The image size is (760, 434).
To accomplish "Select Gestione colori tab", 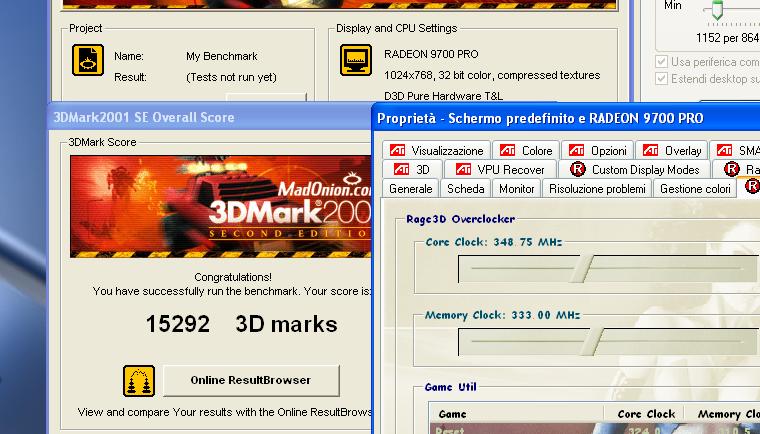I will click(x=695, y=188).
